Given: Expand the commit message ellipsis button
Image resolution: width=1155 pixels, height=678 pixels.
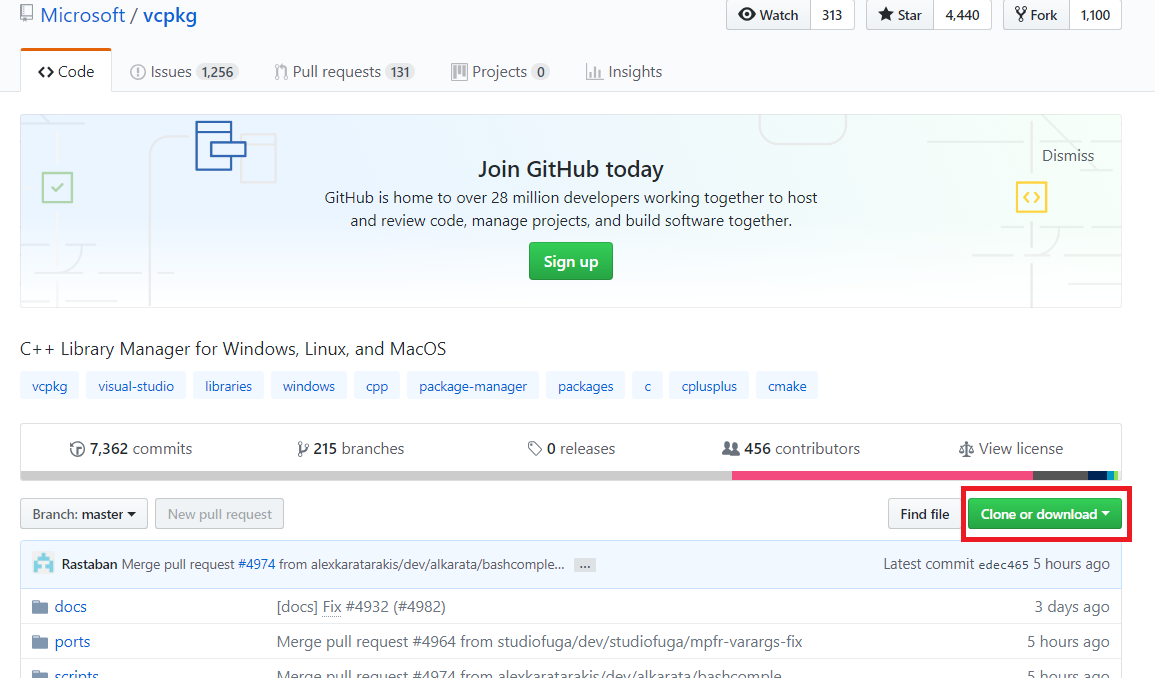Looking at the screenshot, I should click(586, 565).
